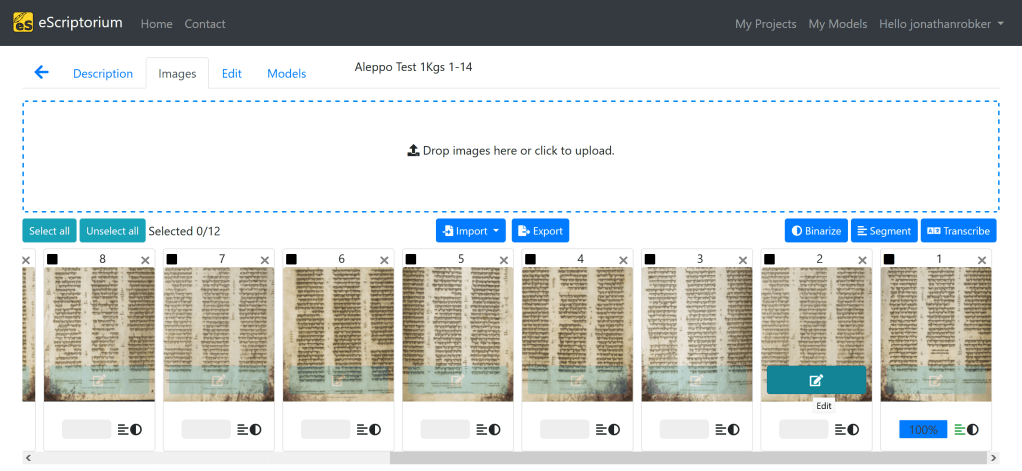Viewport: 1022px width, 471px height.
Task: Remove image 1 using its X icon
Action: (x=982, y=260)
